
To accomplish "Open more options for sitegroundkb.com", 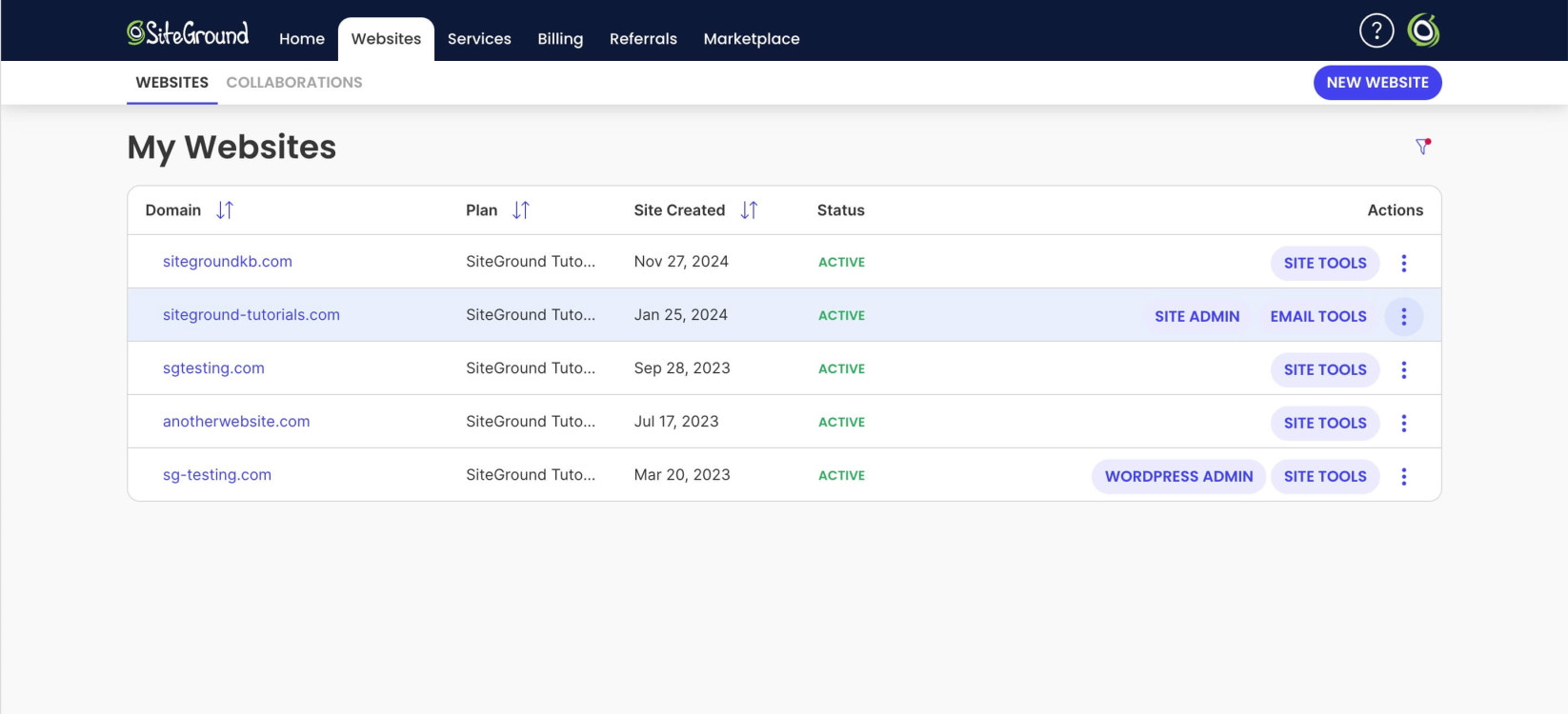I will coord(1403,263).
